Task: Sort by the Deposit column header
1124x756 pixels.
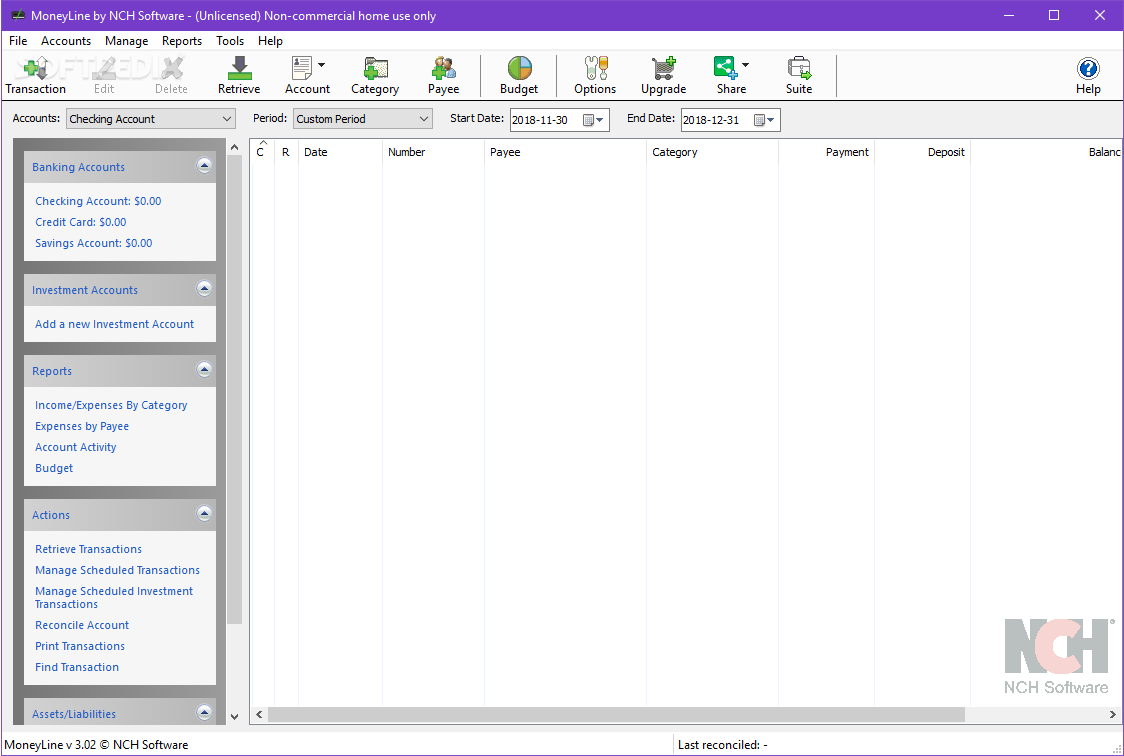Action: point(923,152)
